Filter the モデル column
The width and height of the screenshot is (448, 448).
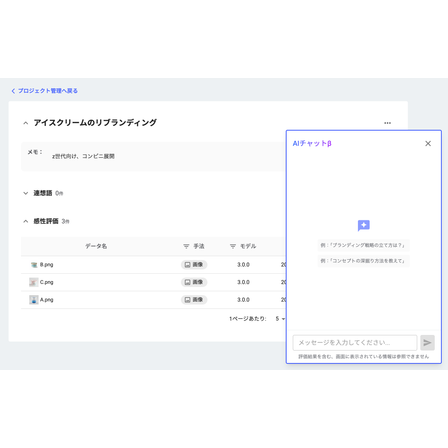coord(233,246)
